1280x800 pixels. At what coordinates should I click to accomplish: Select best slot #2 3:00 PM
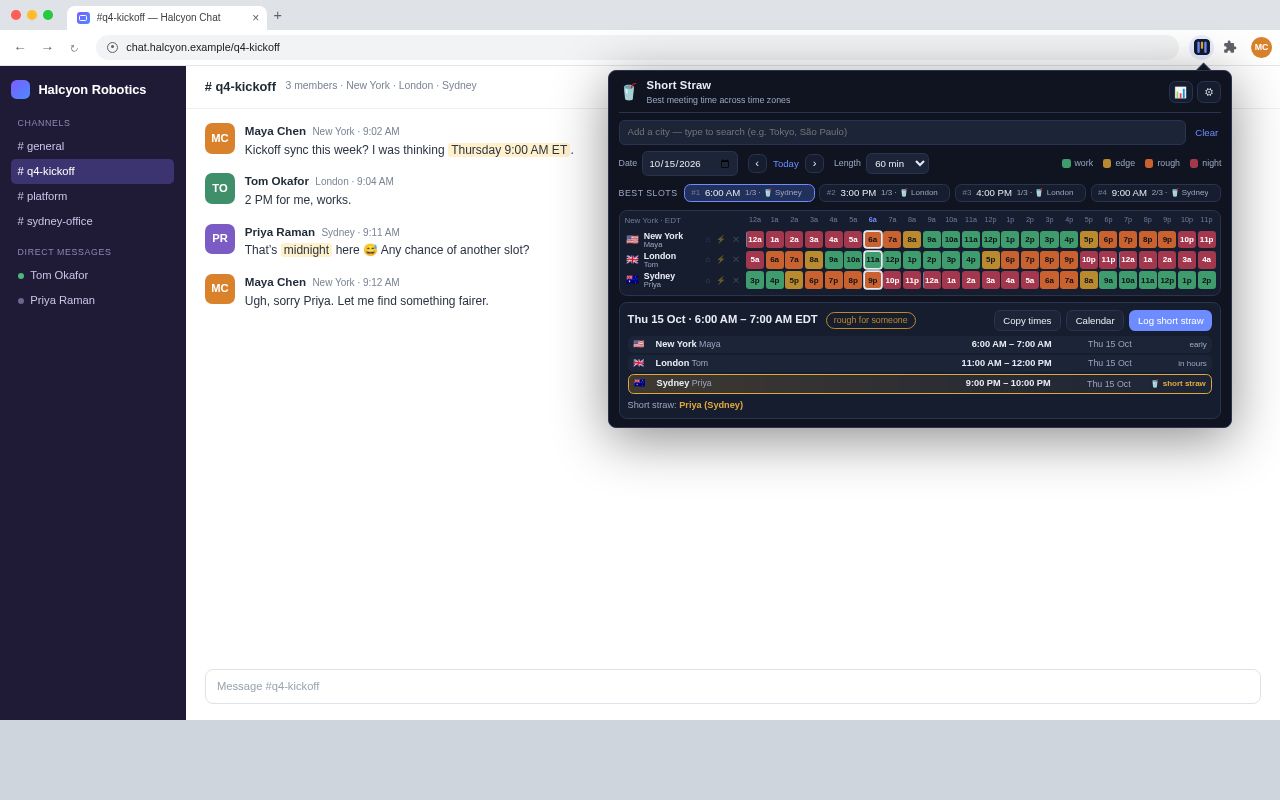coord(884,193)
